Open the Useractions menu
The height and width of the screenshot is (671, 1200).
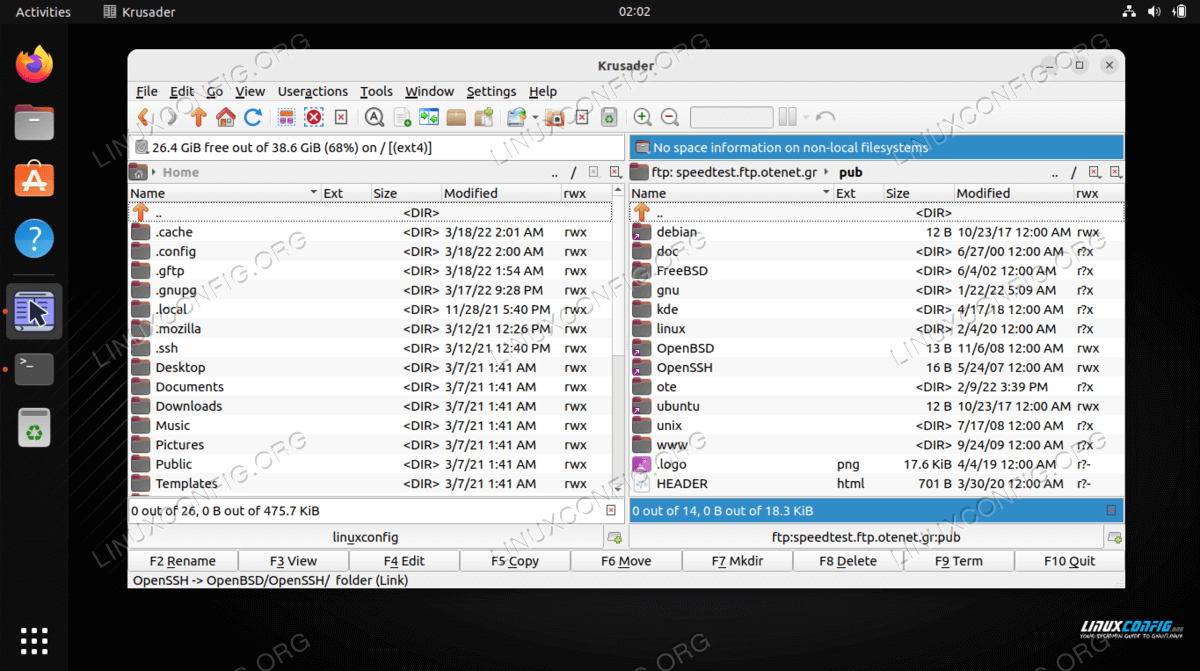pyautogui.click(x=313, y=91)
